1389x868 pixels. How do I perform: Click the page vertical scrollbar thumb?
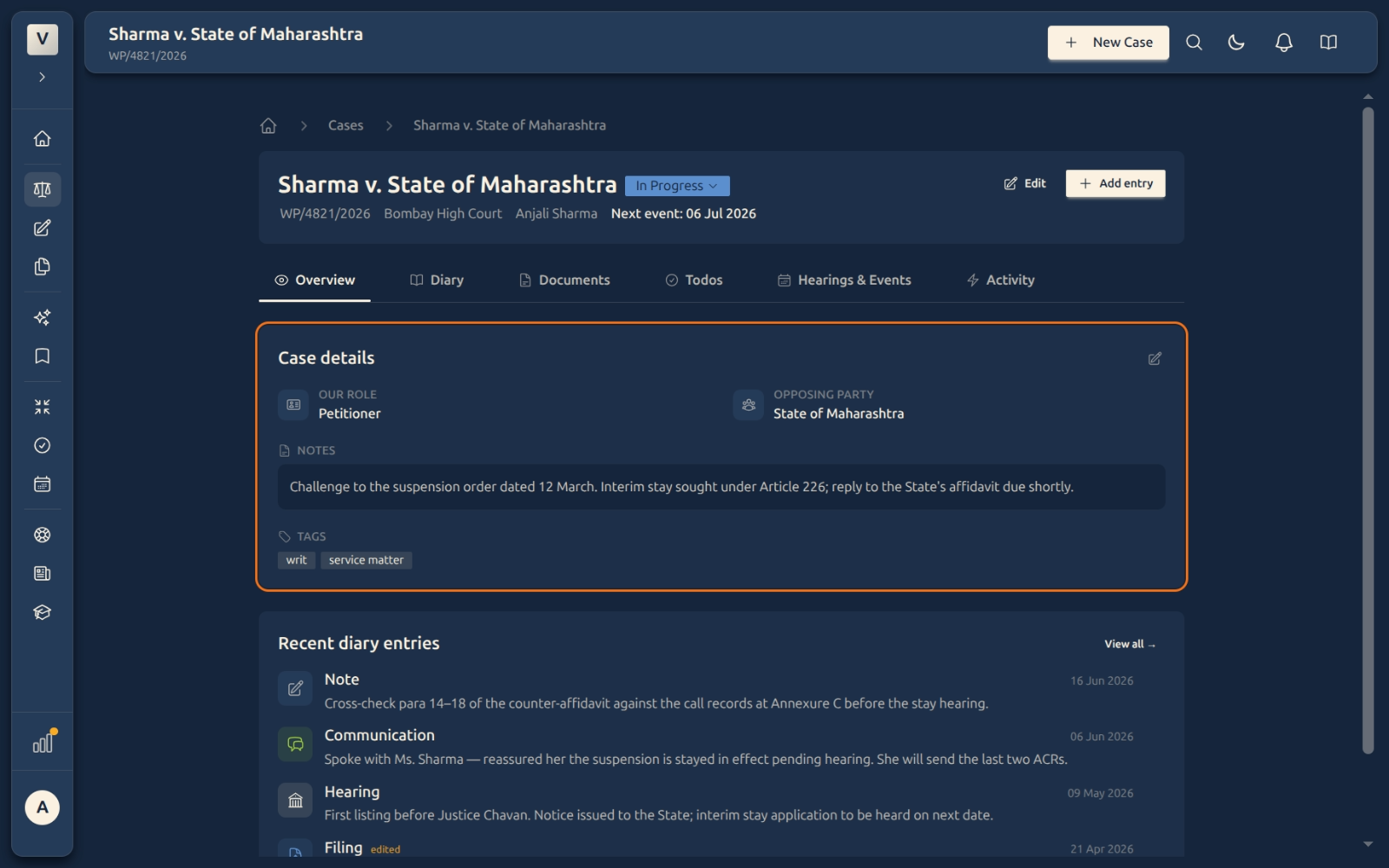pos(1368,430)
